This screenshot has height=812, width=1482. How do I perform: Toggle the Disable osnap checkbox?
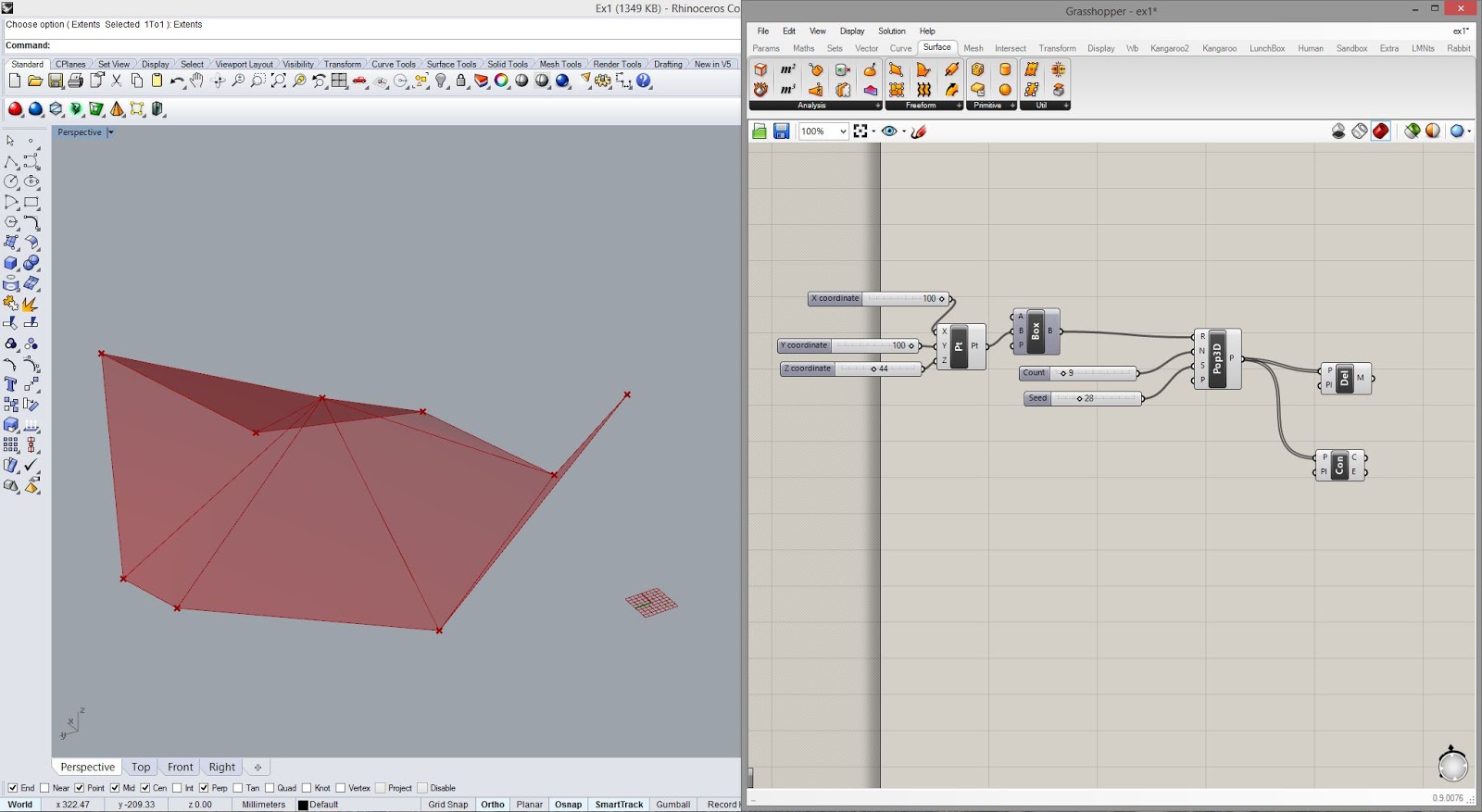click(422, 788)
